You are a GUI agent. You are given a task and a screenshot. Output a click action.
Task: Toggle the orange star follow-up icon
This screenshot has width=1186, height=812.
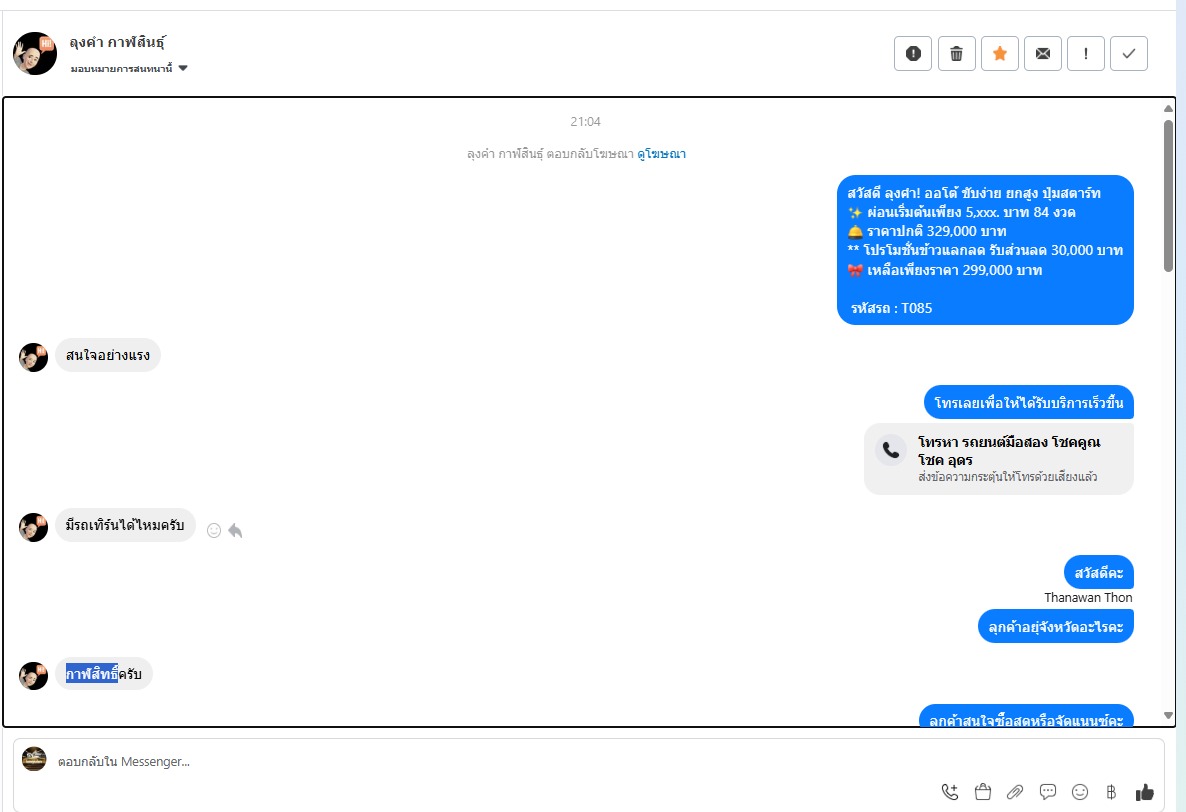coord(1000,54)
